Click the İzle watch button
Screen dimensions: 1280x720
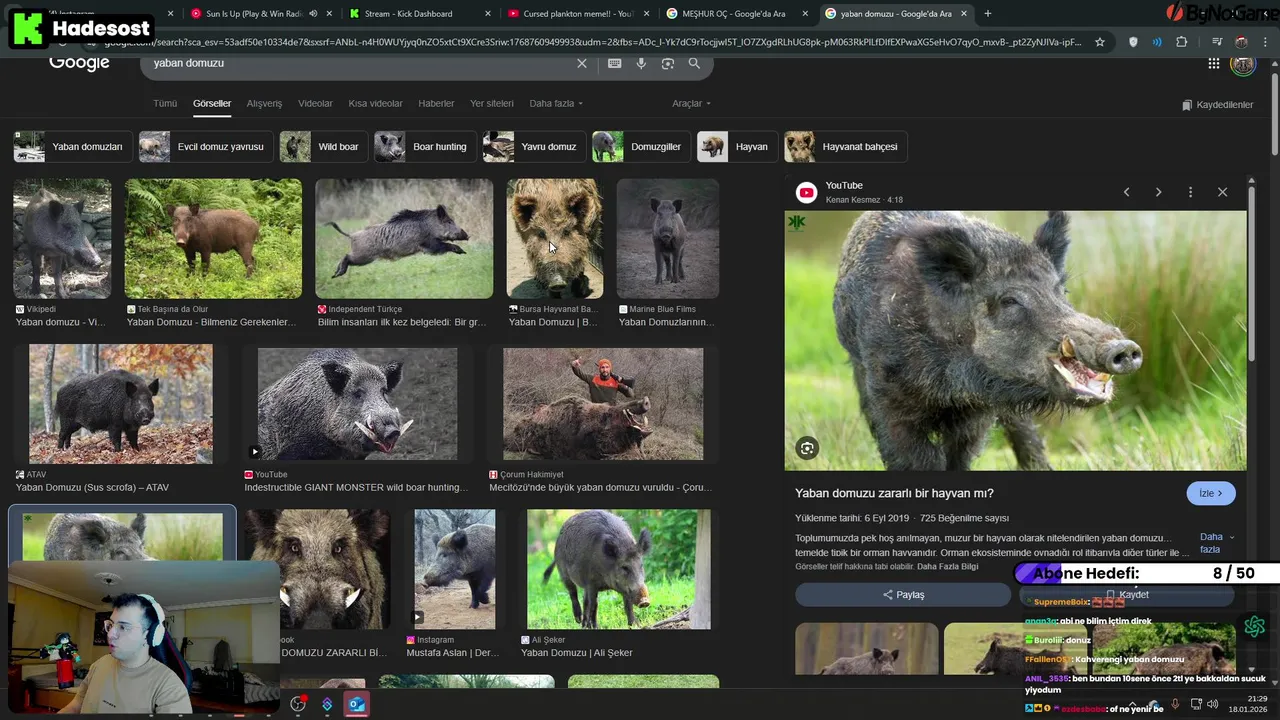click(x=1211, y=493)
